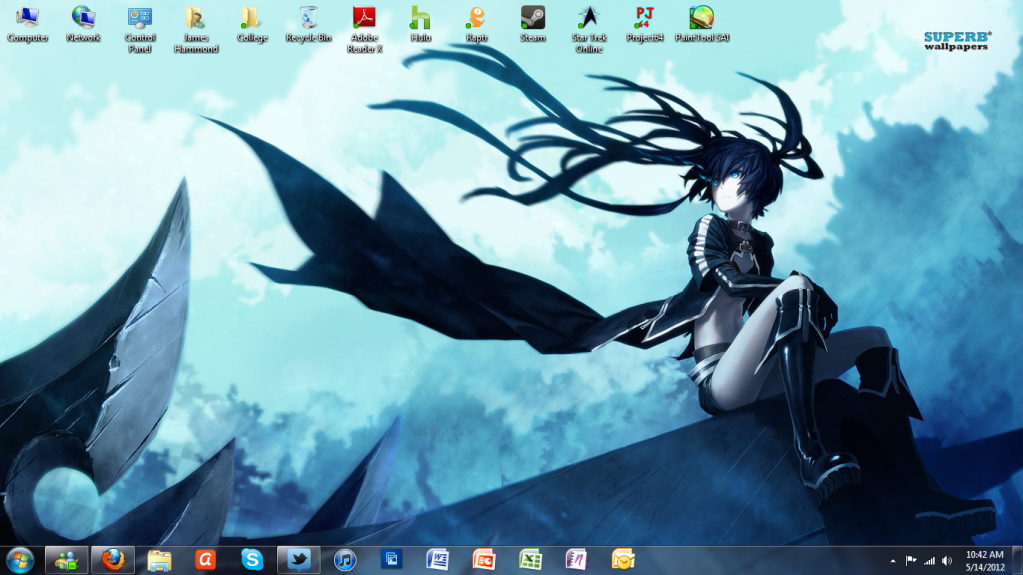1023x575 pixels.
Task: Switch to the Twitter bird taskbar app
Action: pos(299,560)
